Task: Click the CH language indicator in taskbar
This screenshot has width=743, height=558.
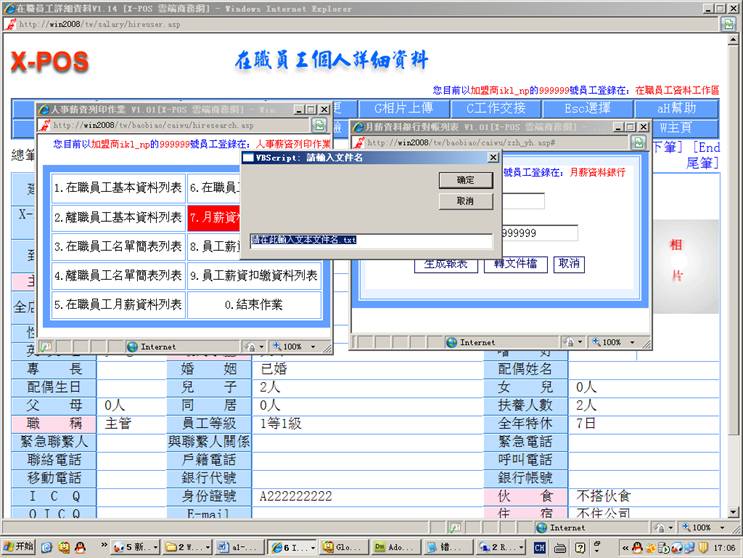Action: (x=539, y=547)
